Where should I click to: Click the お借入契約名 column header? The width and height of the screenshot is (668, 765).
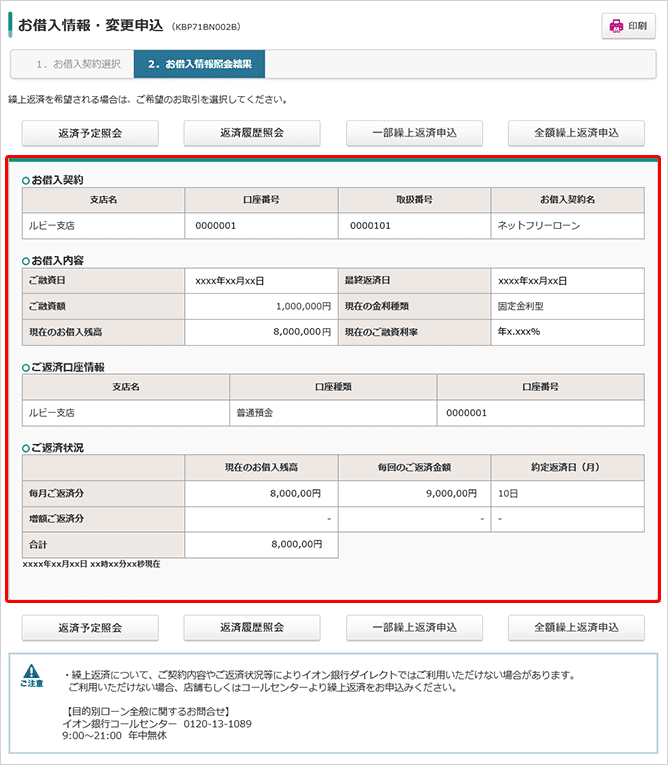(x=567, y=200)
